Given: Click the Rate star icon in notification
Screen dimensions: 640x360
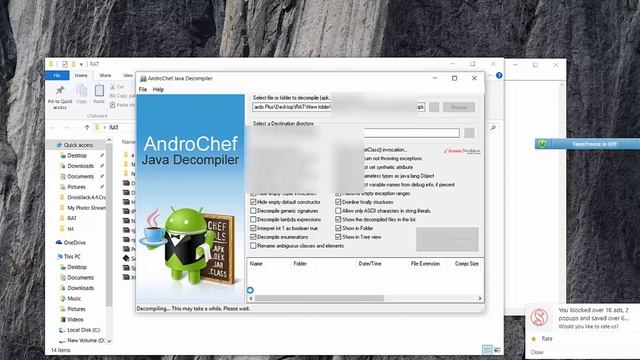Looking at the screenshot, I should [533, 339].
